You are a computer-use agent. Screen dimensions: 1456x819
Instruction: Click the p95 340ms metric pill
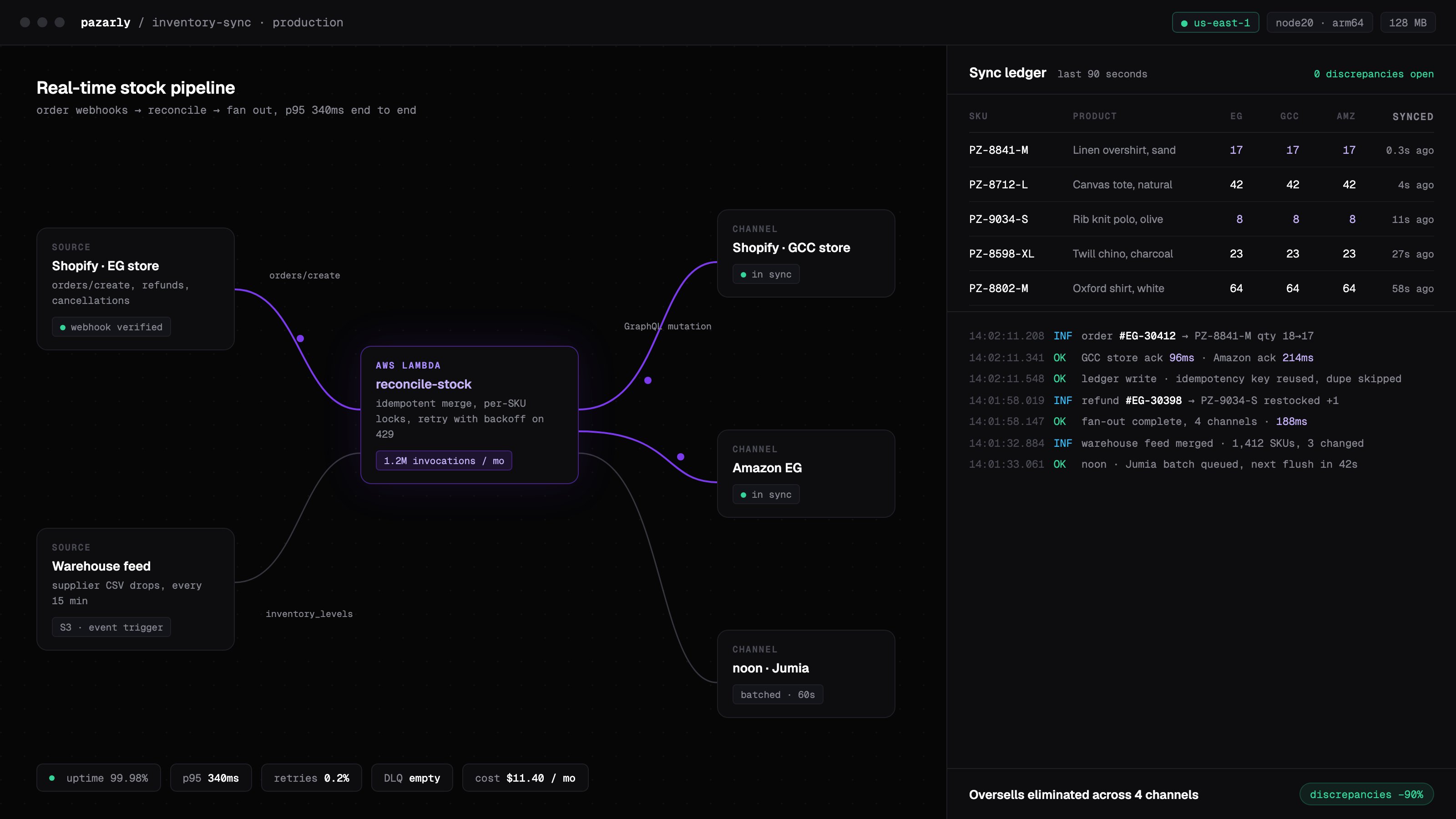211,778
